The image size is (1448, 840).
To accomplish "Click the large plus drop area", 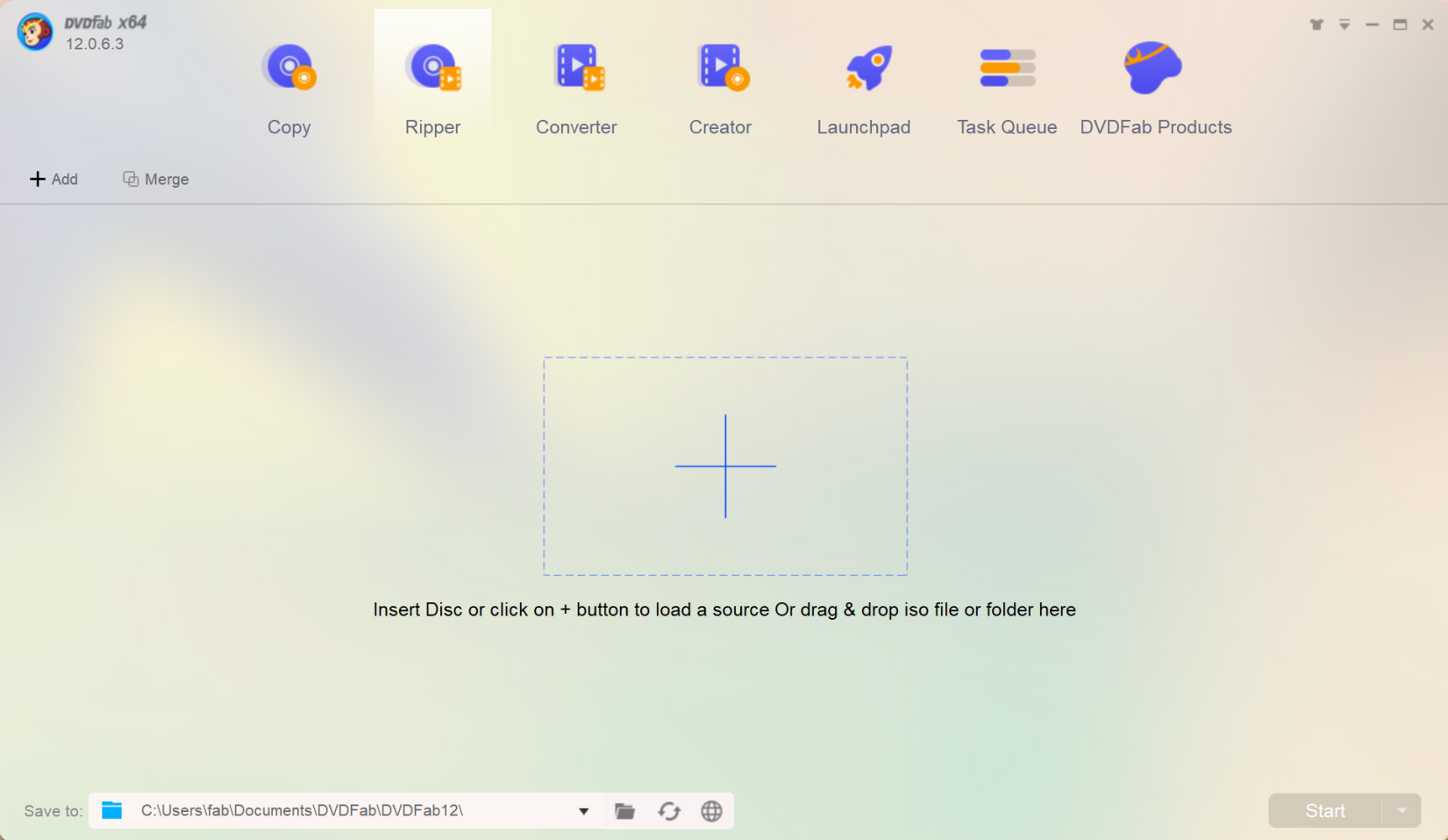I will (725, 466).
